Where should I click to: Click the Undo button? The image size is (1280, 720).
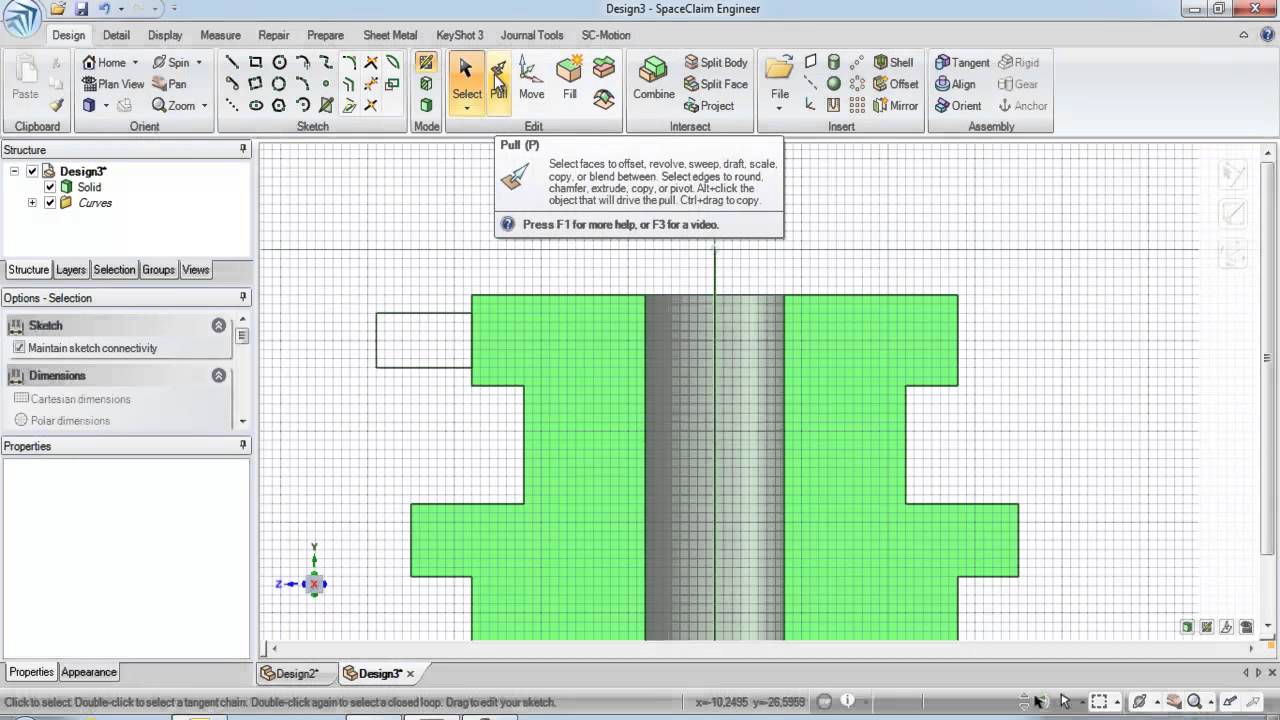[x=104, y=9]
